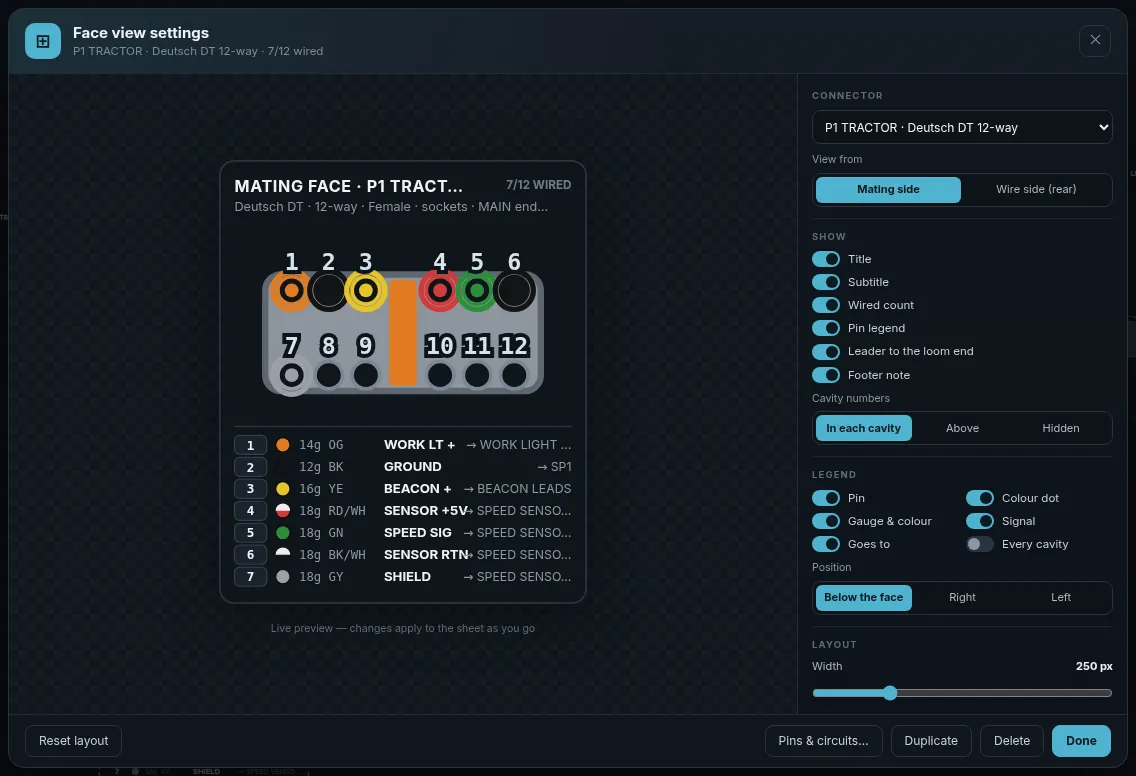Click grey cavity 7 on connector face
The height and width of the screenshot is (776, 1136).
(x=291, y=375)
